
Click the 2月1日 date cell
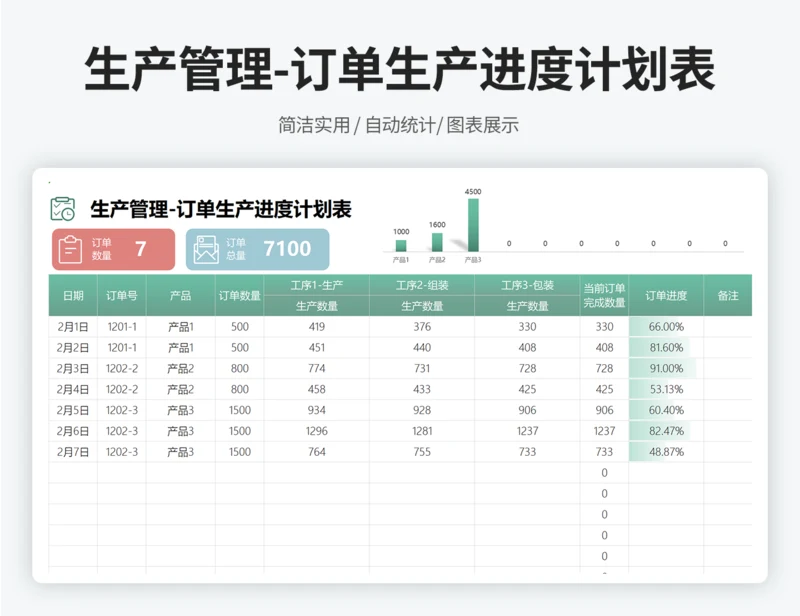pyautogui.click(x=73, y=326)
